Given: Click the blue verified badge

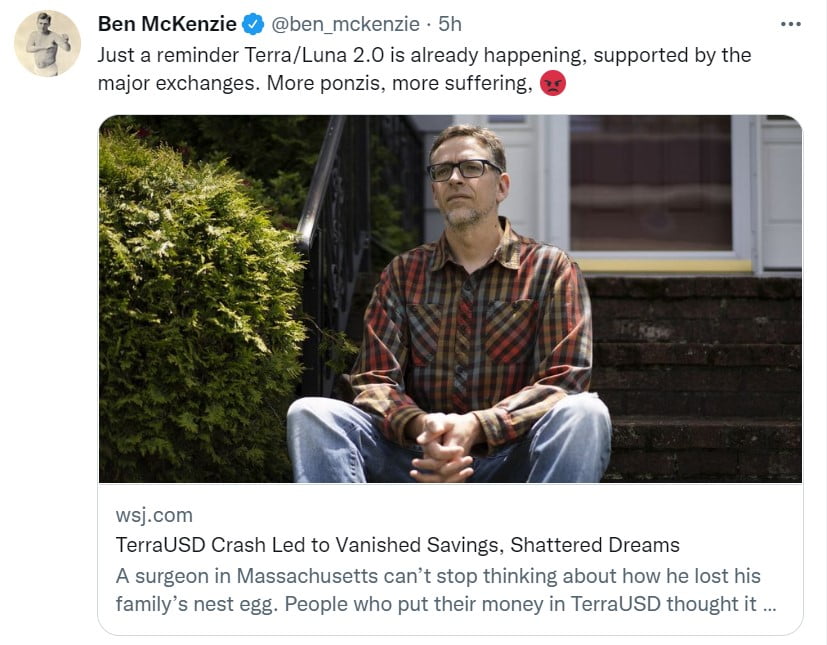Looking at the screenshot, I should (253, 24).
